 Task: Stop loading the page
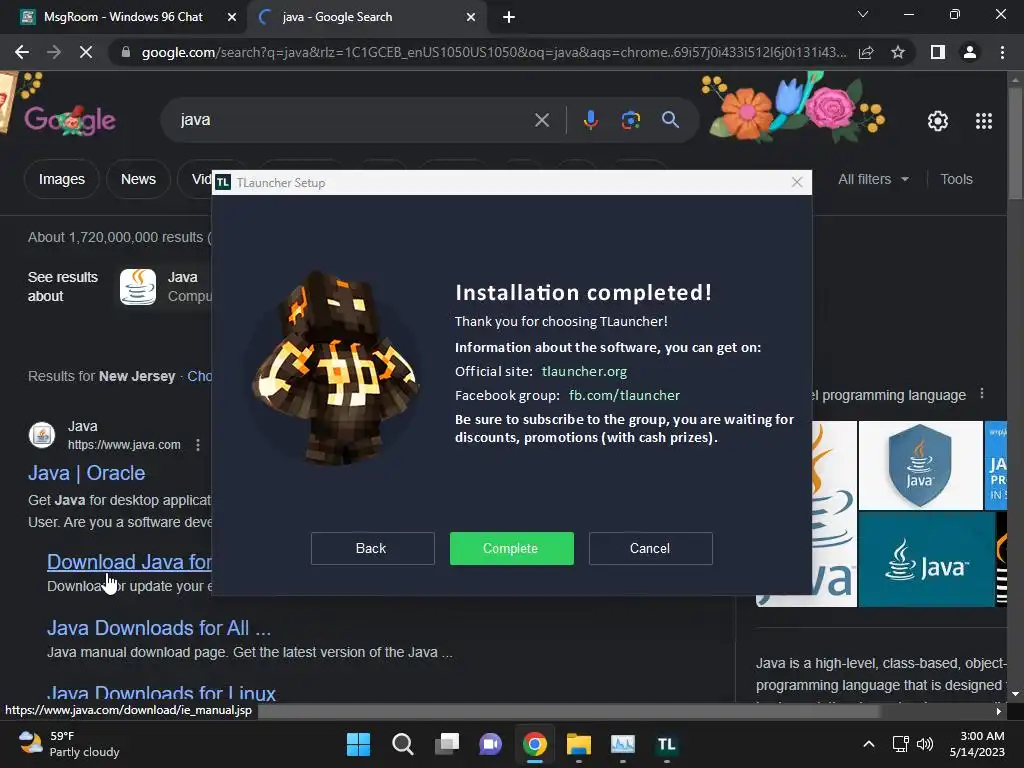pyautogui.click(x=86, y=52)
